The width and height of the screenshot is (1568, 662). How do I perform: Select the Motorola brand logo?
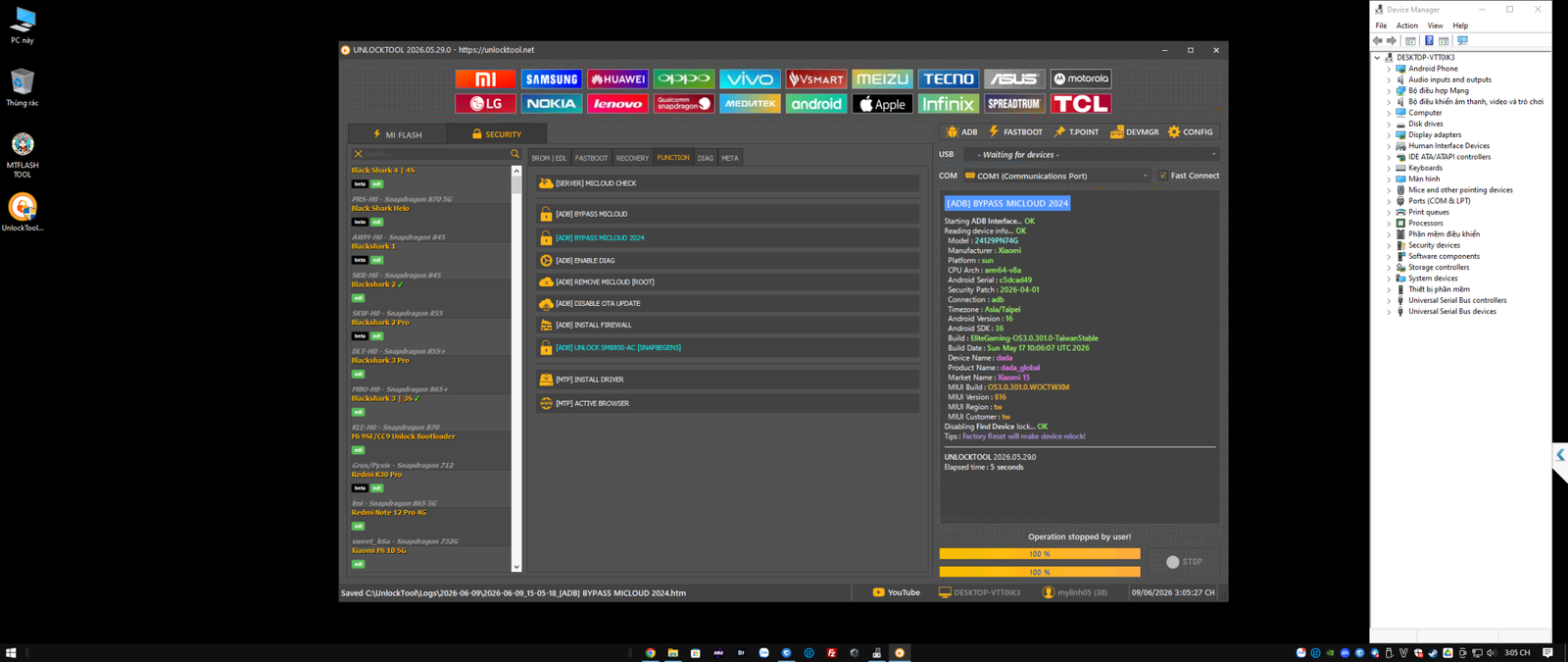coord(1081,78)
